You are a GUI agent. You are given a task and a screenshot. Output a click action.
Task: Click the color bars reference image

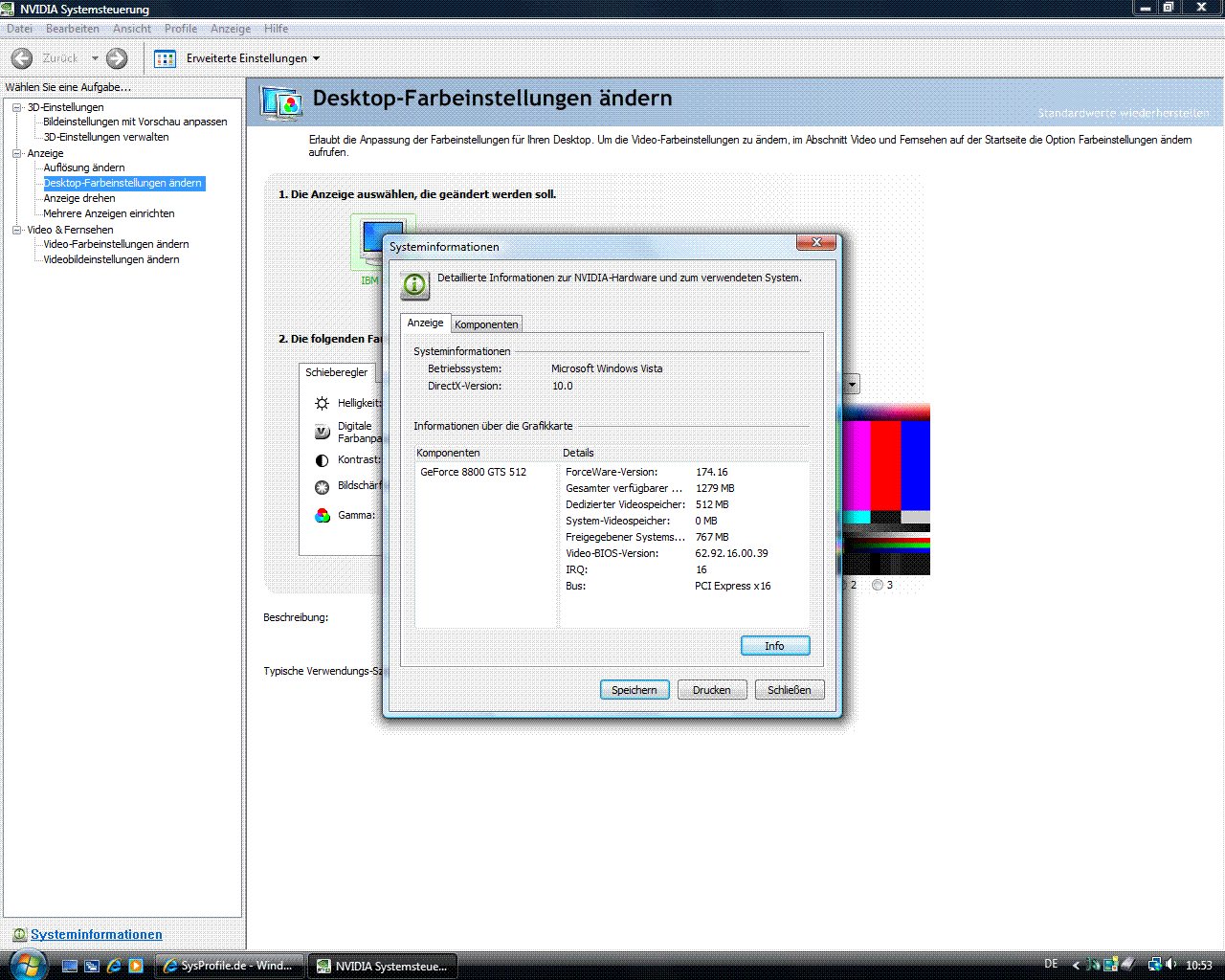click(x=886, y=488)
